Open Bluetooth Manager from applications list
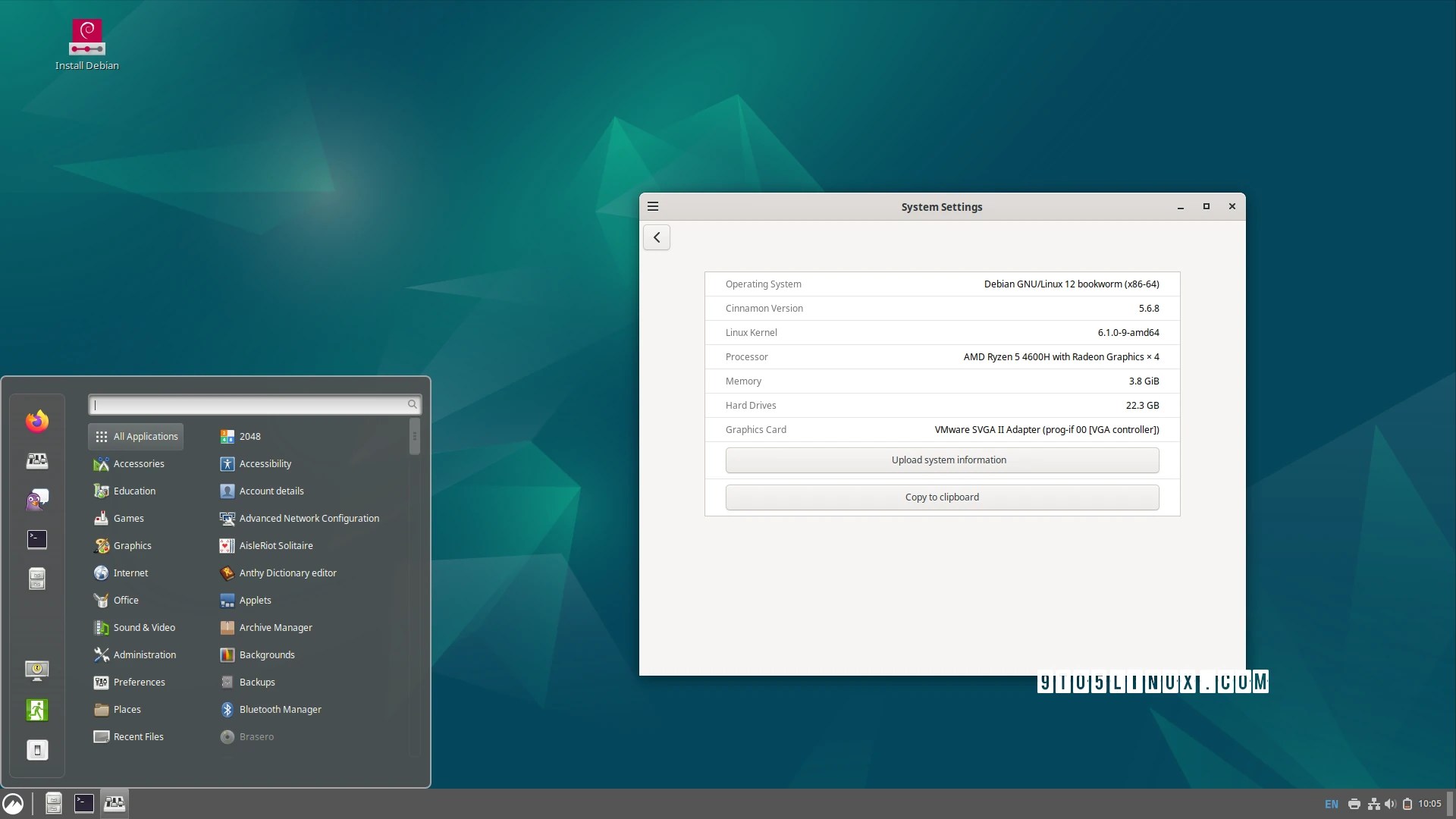The width and height of the screenshot is (1456, 819). pyautogui.click(x=280, y=709)
